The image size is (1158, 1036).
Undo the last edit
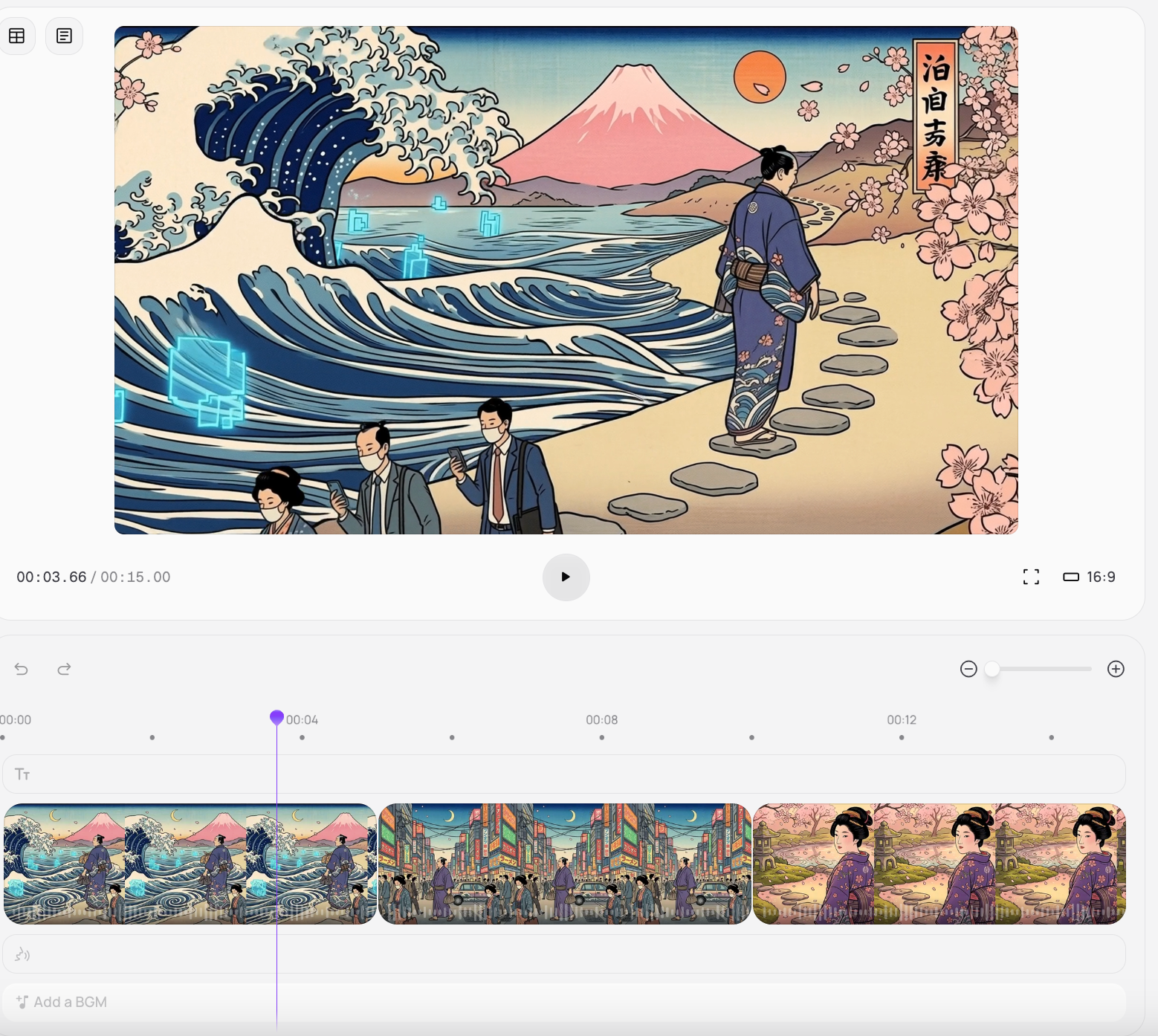click(22, 669)
